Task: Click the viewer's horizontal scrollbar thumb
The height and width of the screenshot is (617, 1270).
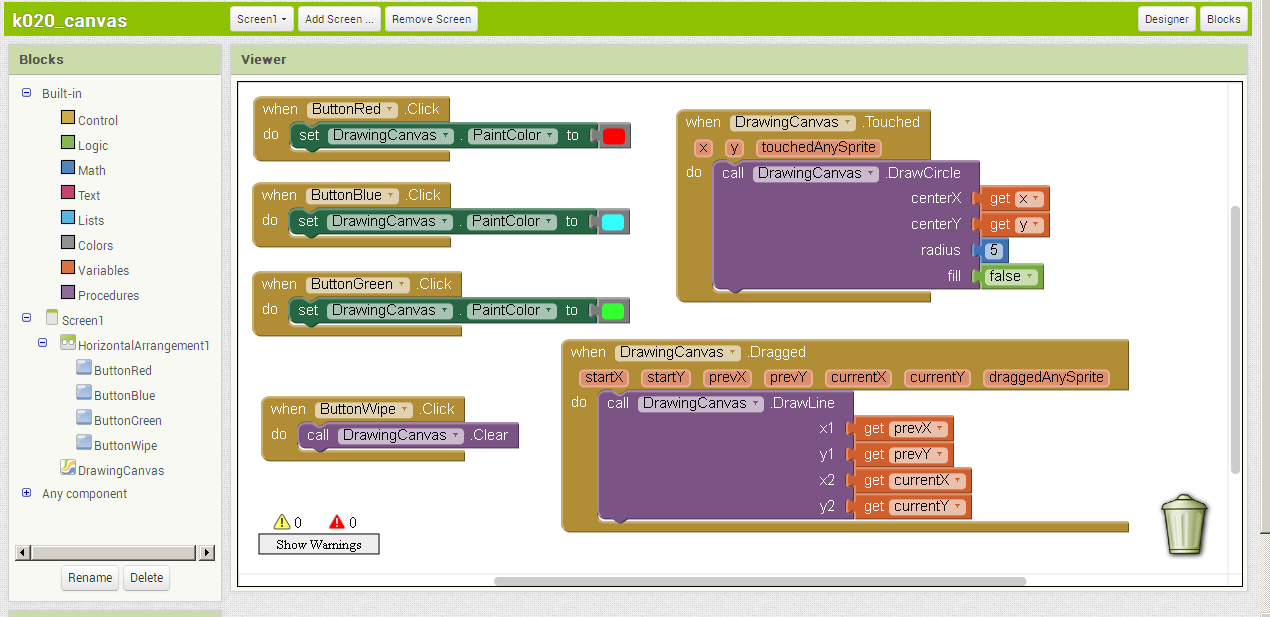Action: (760, 581)
